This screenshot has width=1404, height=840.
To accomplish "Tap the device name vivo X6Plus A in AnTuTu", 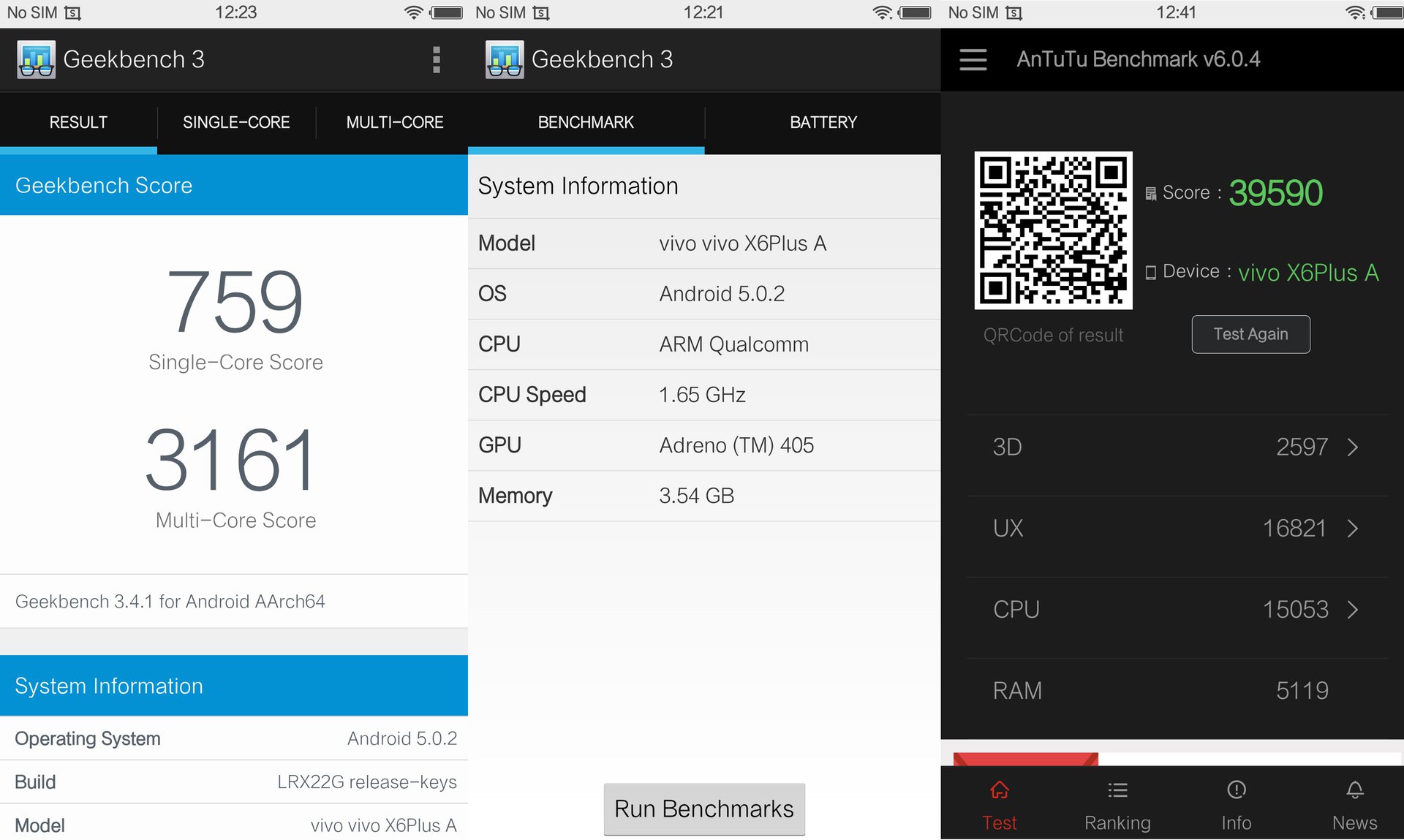I will point(1308,273).
